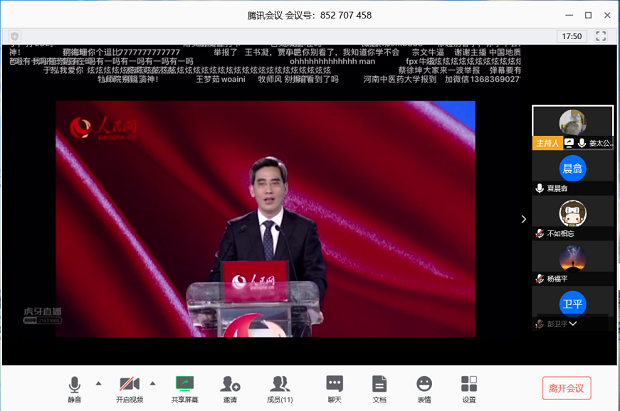Start screen sharing (共享屏幕)
The width and height of the screenshot is (620, 411).
184,387
